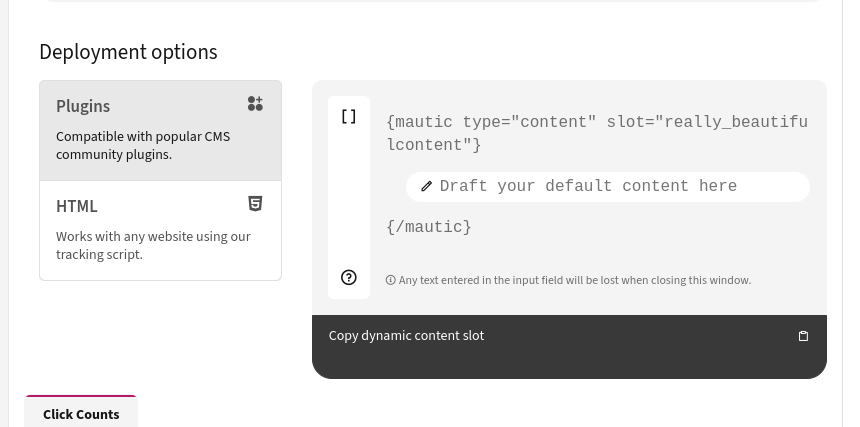Image resolution: width=860 pixels, height=427 pixels.
Task: Click the CMS community plugins description
Action: pos(143,146)
